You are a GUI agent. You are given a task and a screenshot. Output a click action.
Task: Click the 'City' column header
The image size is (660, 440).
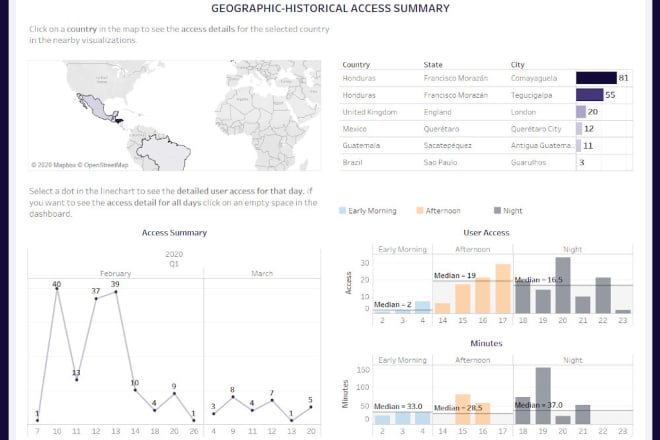(517, 65)
